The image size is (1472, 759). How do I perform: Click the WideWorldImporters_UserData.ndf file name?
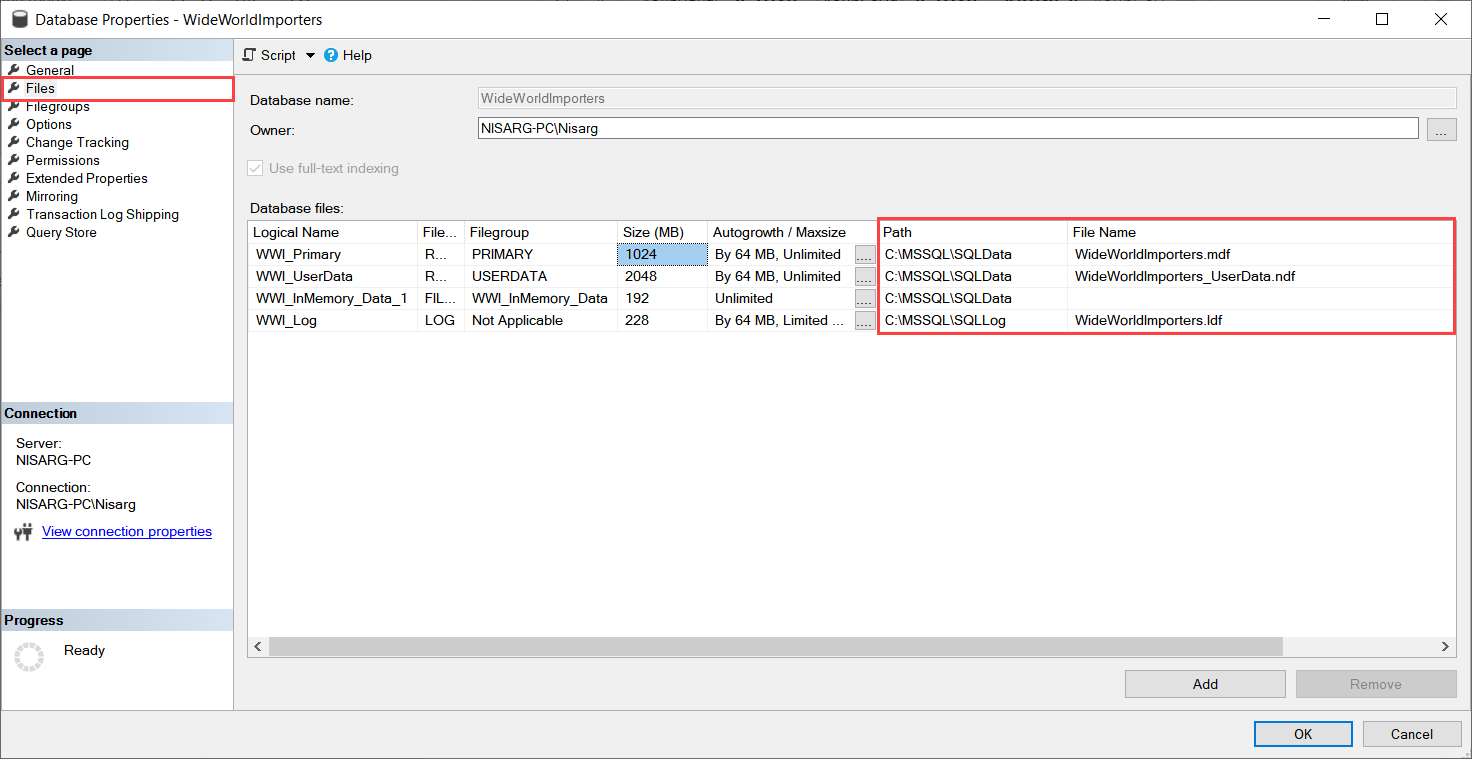click(x=1185, y=276)
